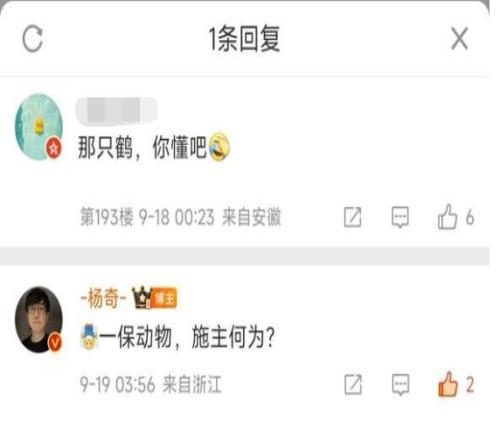Tap the red star badge on the first avatar
500x440 pixels.
click(54, 147)
